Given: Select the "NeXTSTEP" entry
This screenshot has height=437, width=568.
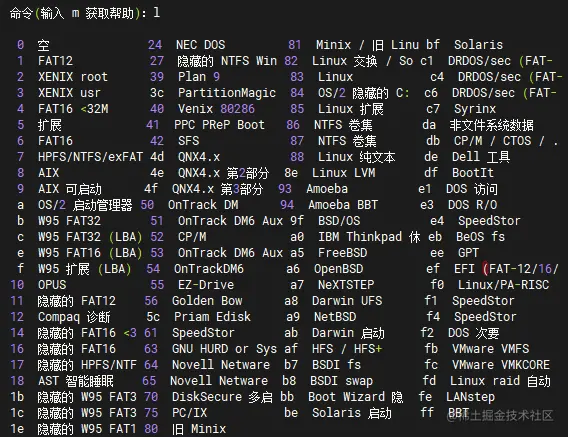Looking at the screenshot, I should pyautogui.click(x=346, y=285).
